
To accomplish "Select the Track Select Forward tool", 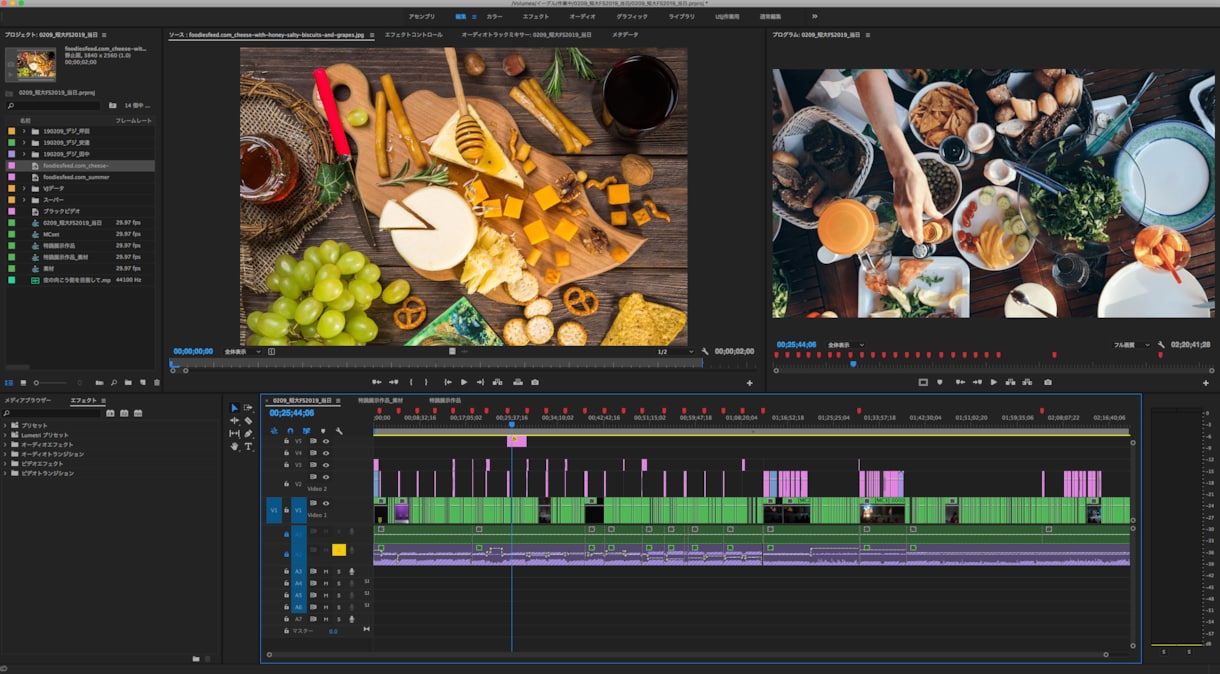I will (248, 408).
